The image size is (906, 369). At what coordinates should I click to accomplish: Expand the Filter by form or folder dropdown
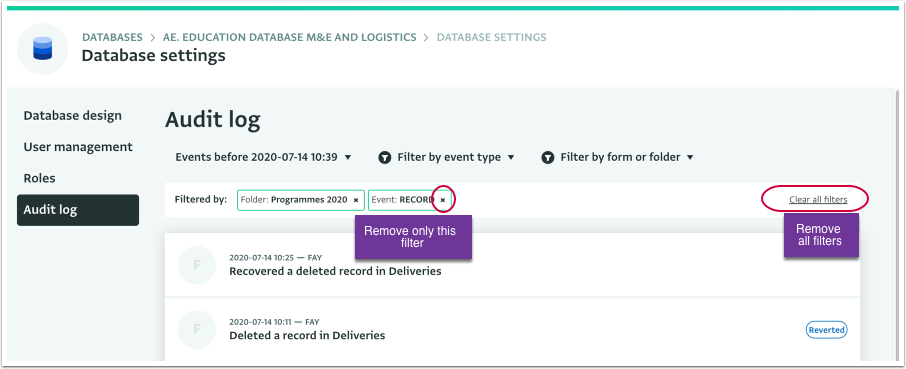[617, 157]
